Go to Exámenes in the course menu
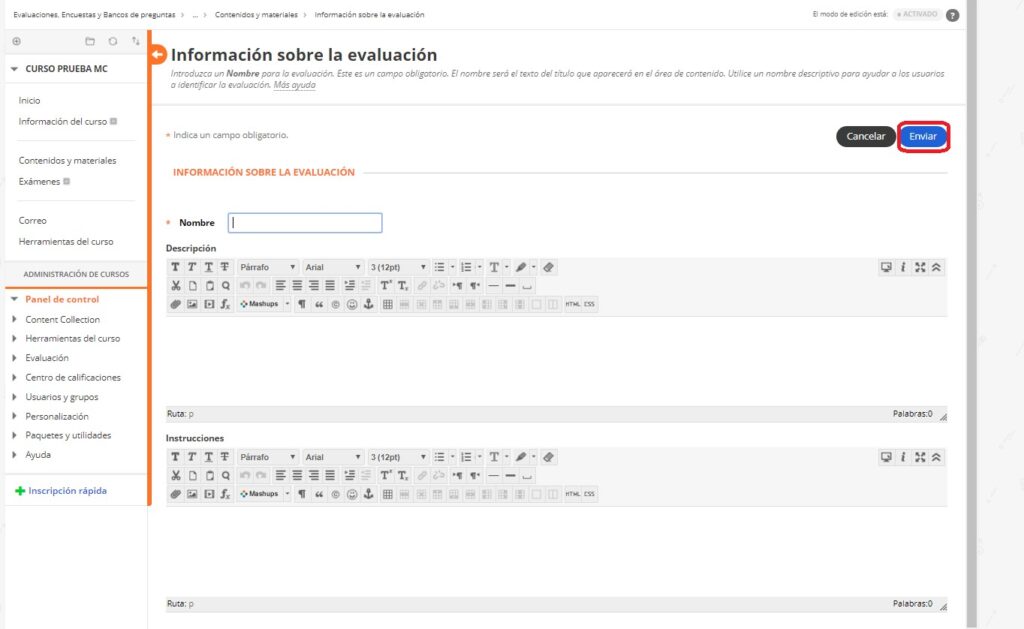 tap(40, 181)
